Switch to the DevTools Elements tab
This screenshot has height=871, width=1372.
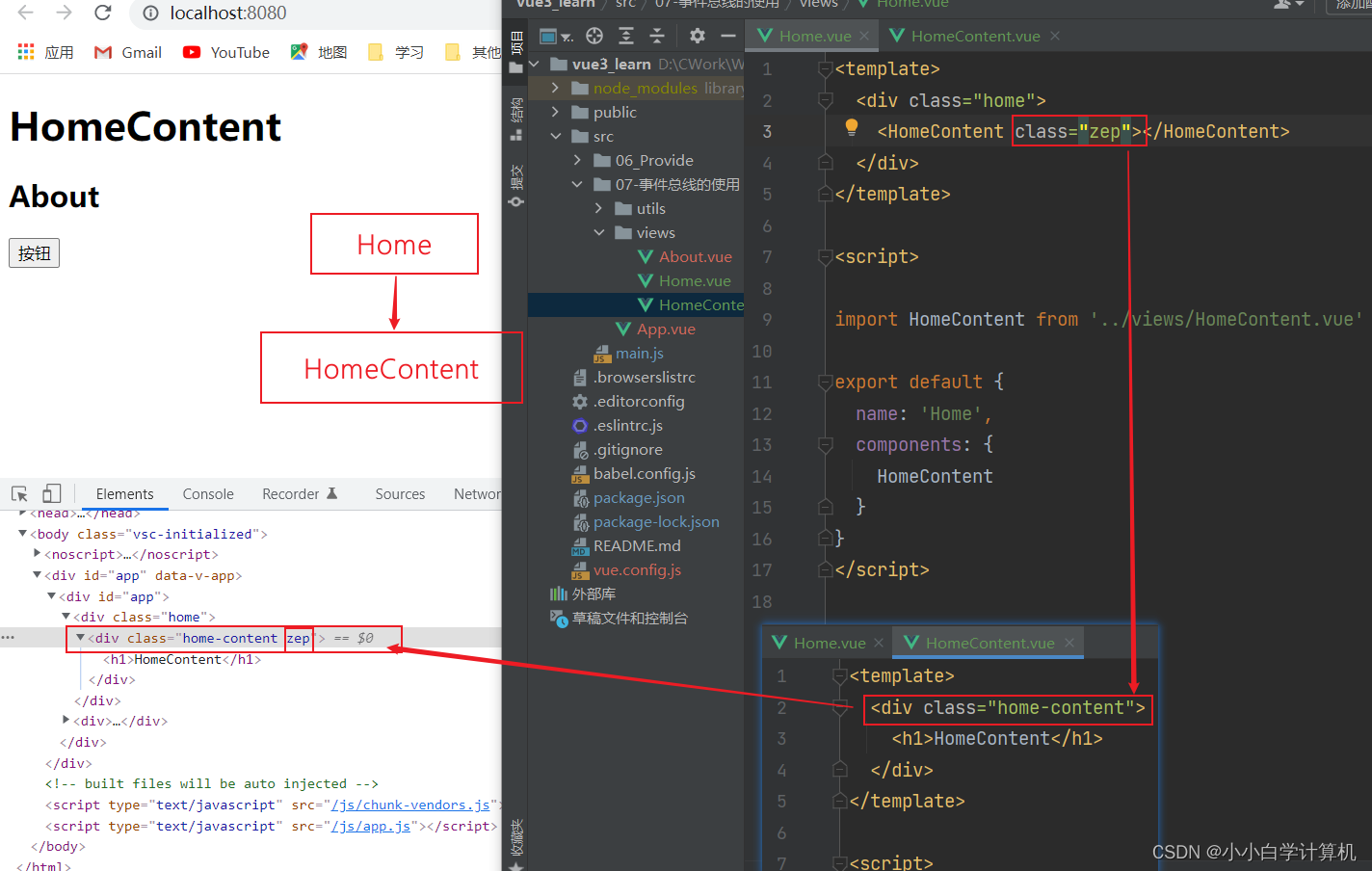(124, 493)
